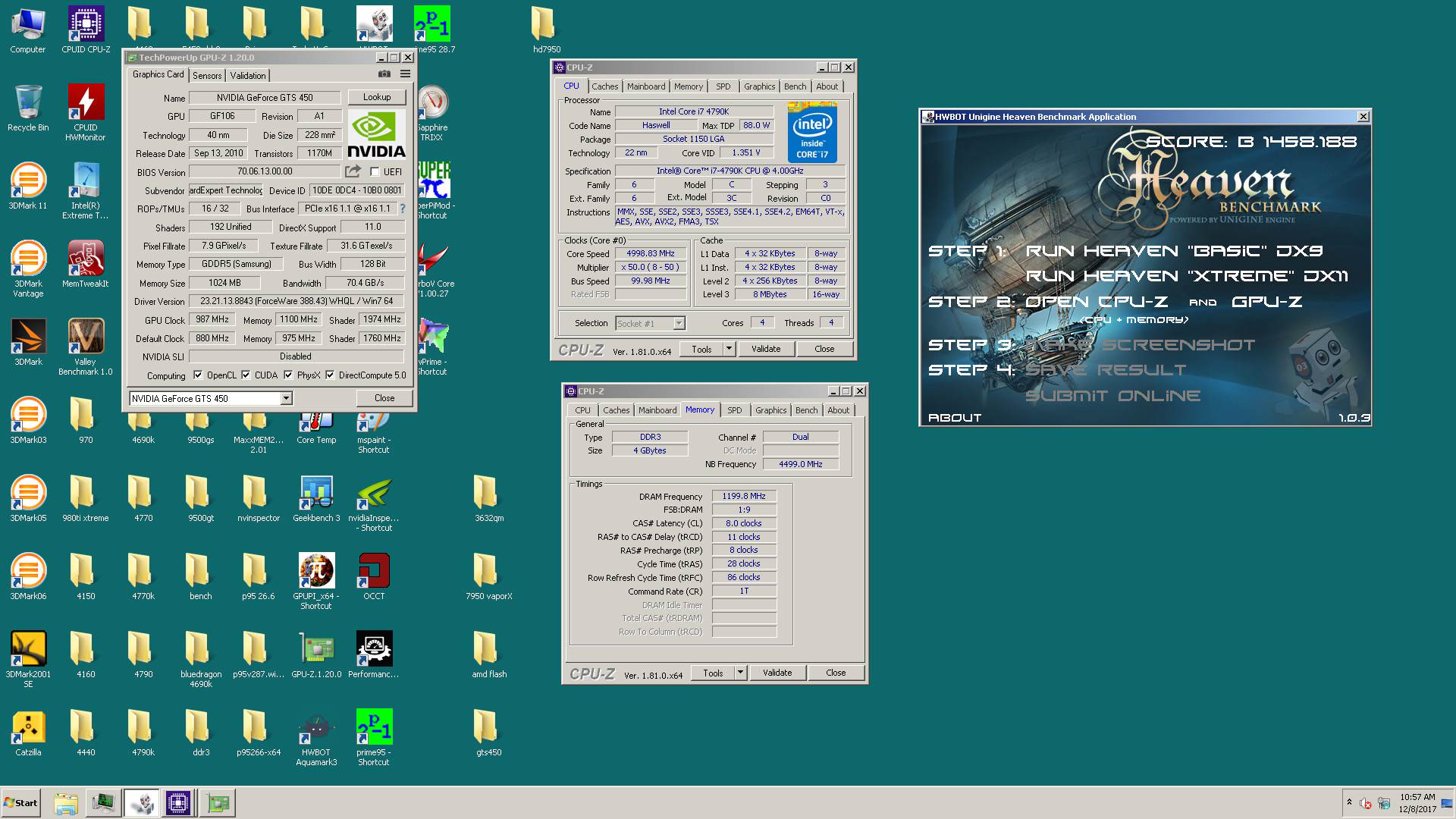Viewport: 1456px width, 819px height.
Task: Open About tab in upper CPU-Z window
Action: click(827, 86)
